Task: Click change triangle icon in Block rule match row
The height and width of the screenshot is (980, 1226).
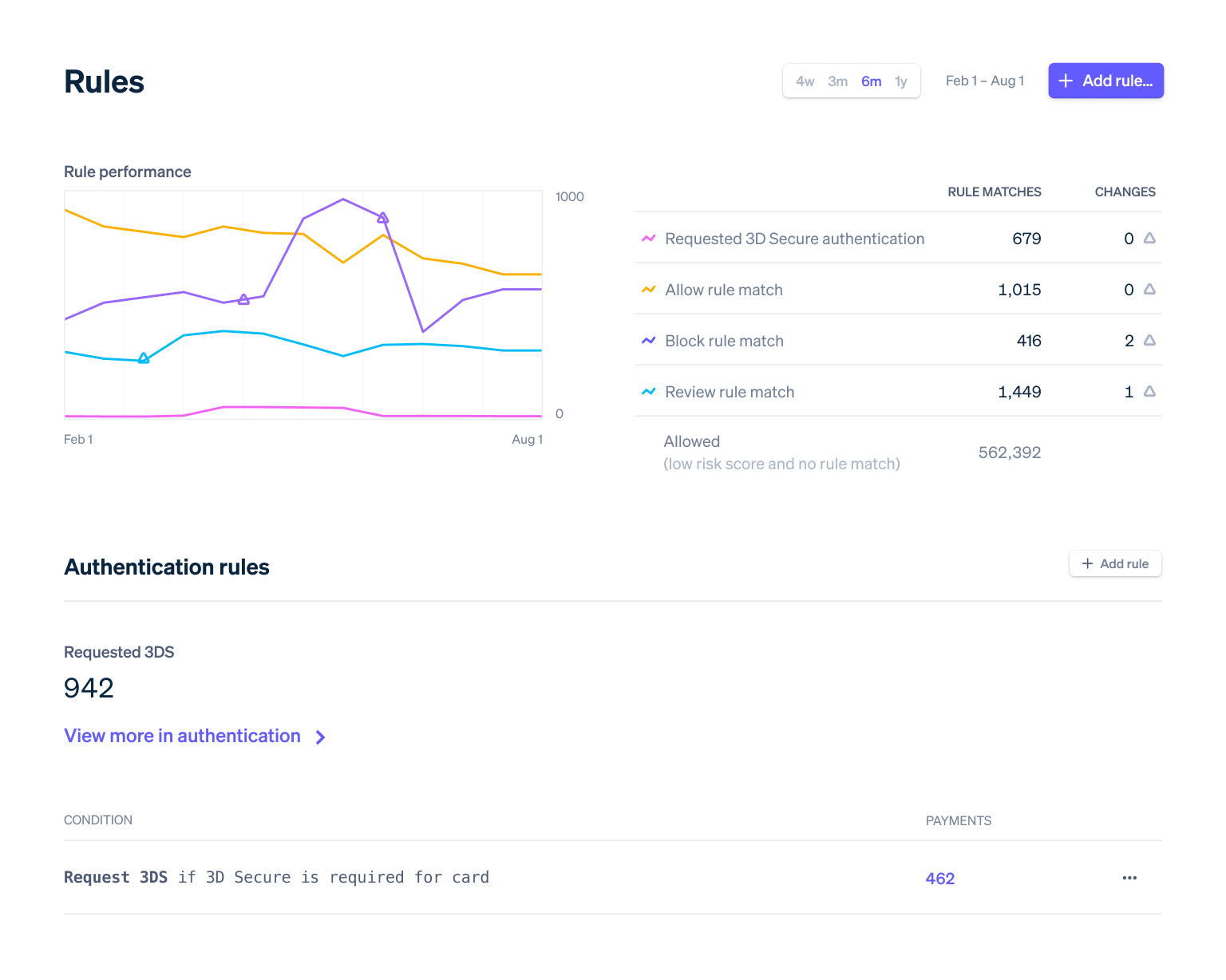Action: click(x=1149, y=340)
